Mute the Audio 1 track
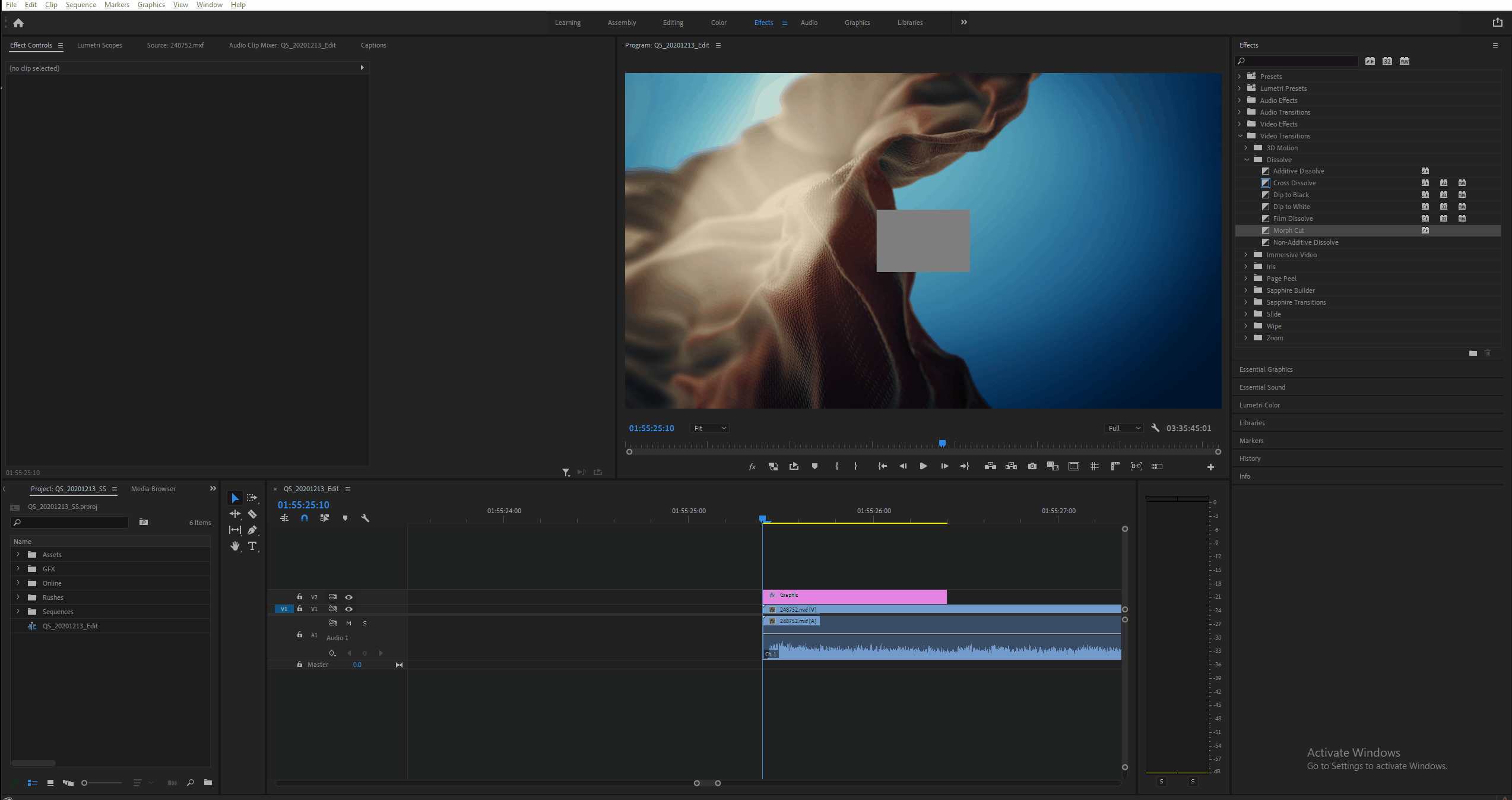Image resolution: width=1512 pixels, height=800 pixels. pos(348,623)
